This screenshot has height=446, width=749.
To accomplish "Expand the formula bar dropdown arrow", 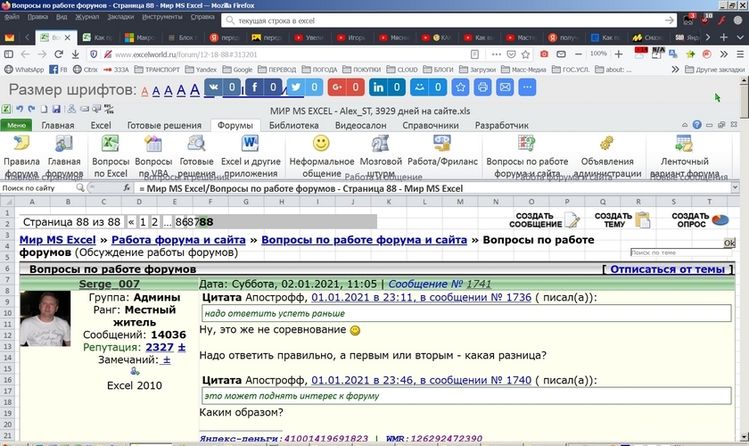I will [x=735, y=188].
